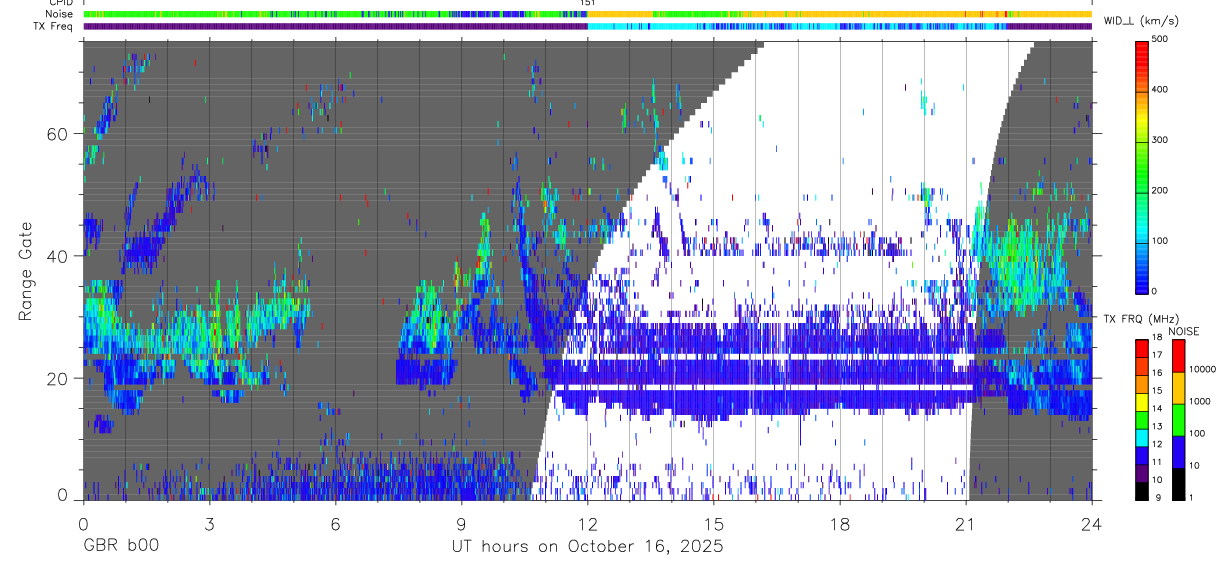
Task: Click the TX FRQ (MHz) legend title
Action: coord(1141,319)
